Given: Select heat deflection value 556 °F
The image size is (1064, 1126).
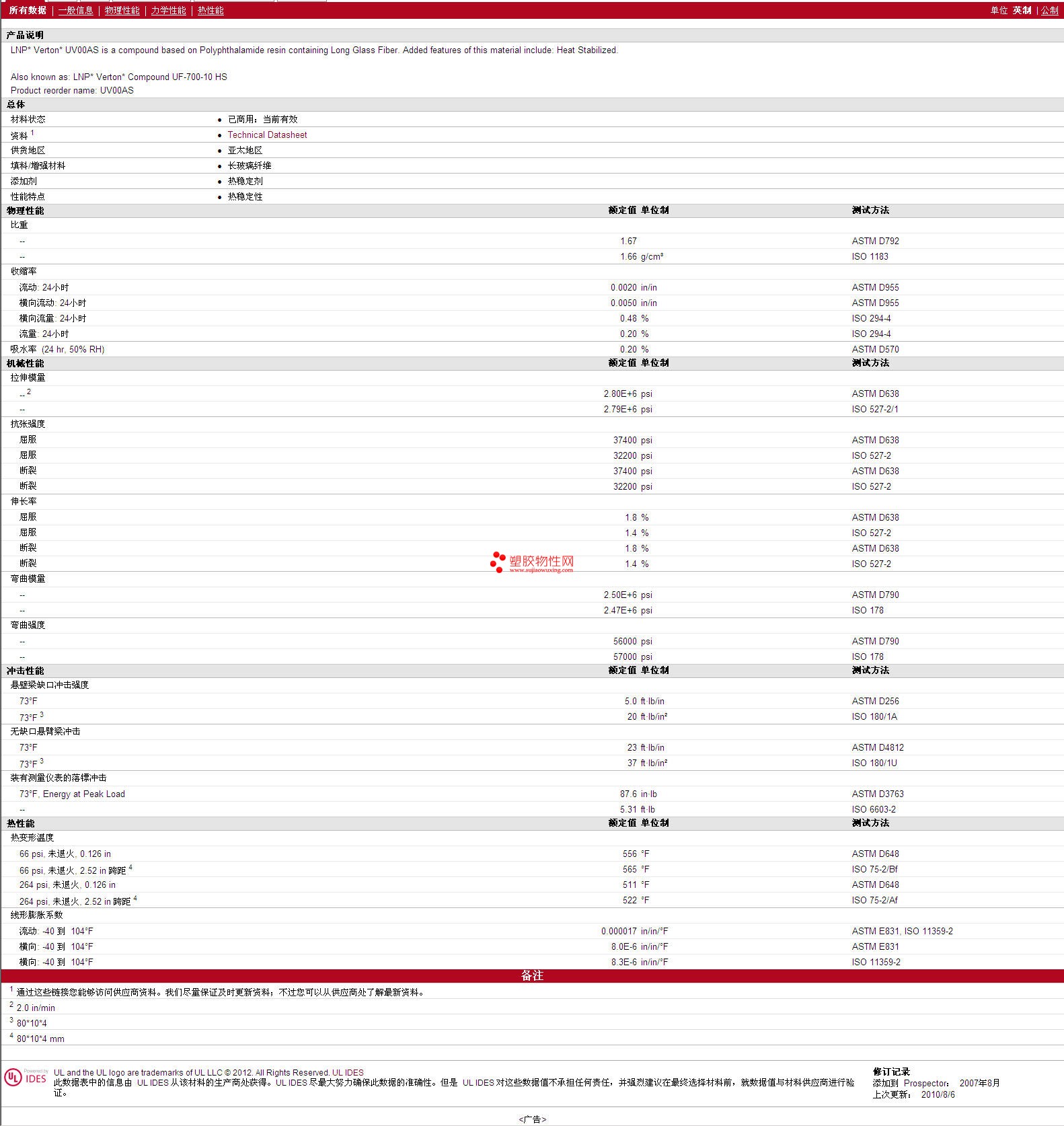Looking at the screenshot, I should pyautogui.click(x=636, y=854).
